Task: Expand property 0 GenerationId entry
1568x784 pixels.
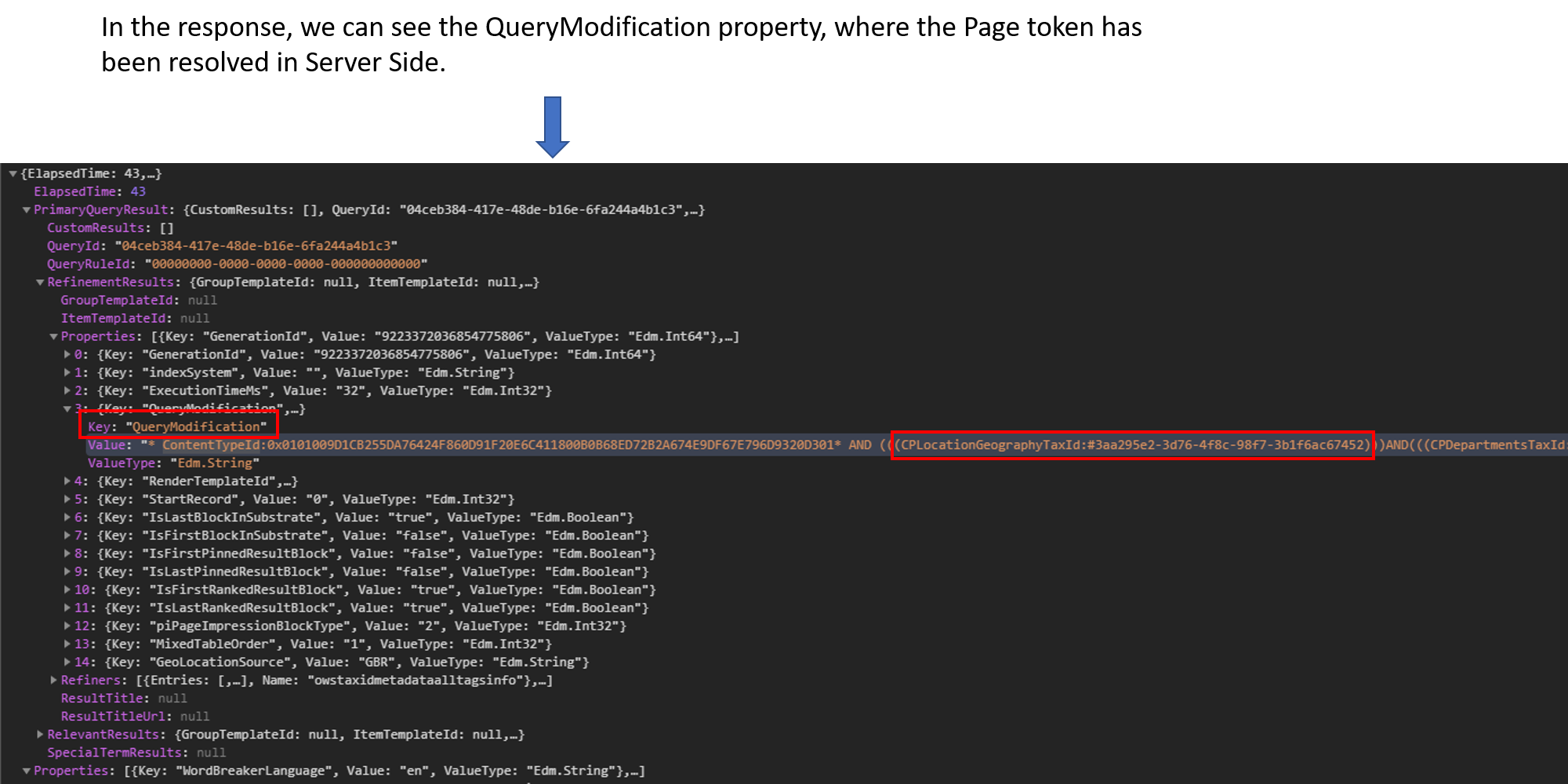Action: pos(67,354)
